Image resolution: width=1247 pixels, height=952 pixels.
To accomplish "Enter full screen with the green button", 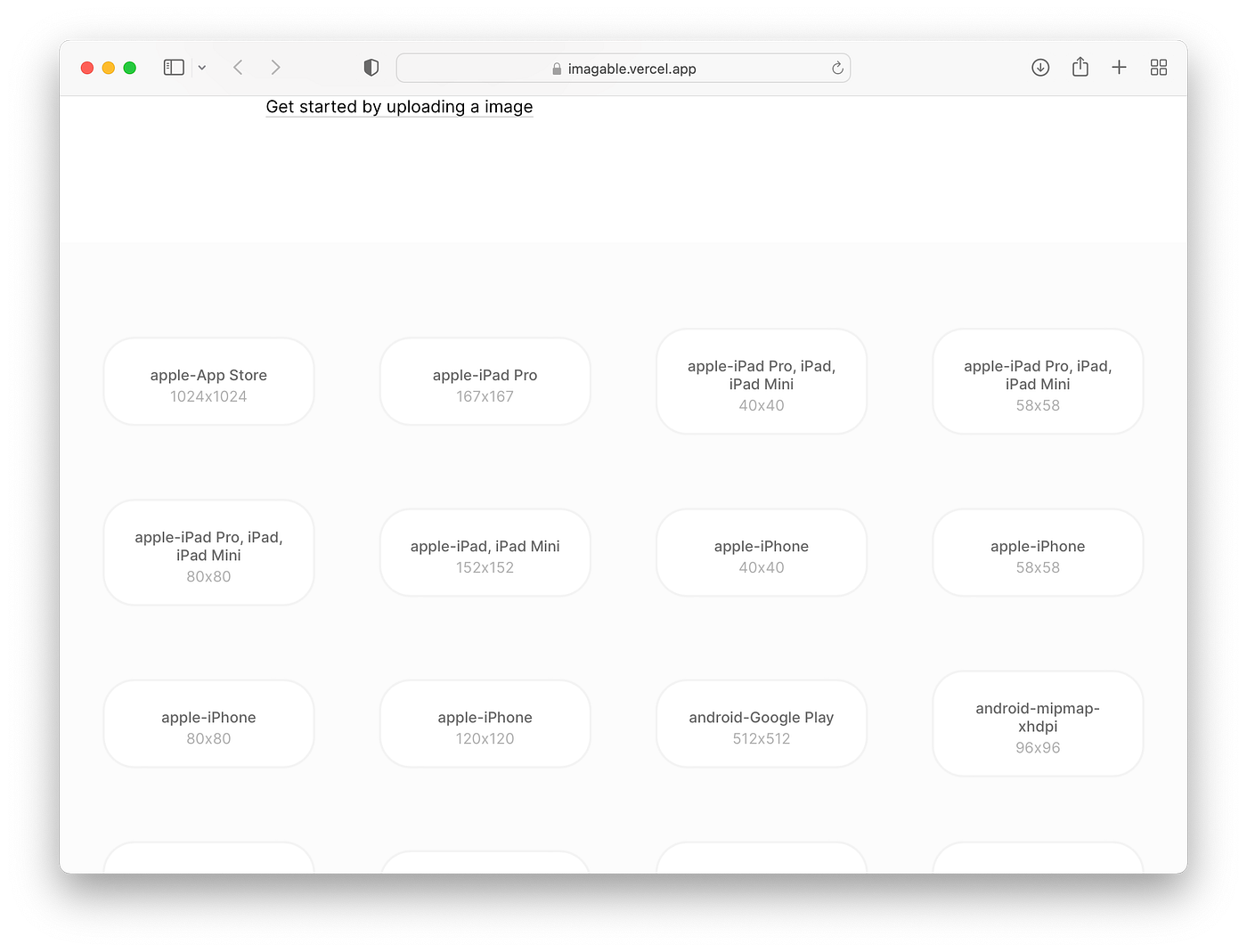I will (130, 68).
